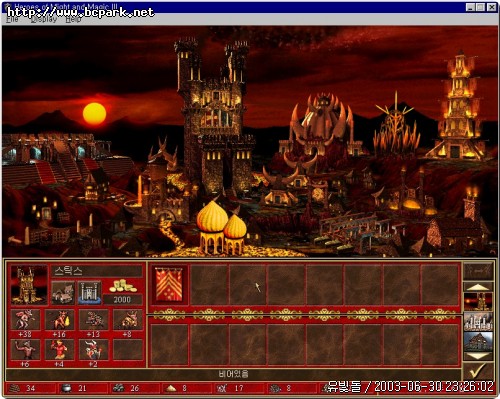This screenshot has width=500, height=399.
Task: Click the gold coins income icon
Action: (123, 286)
